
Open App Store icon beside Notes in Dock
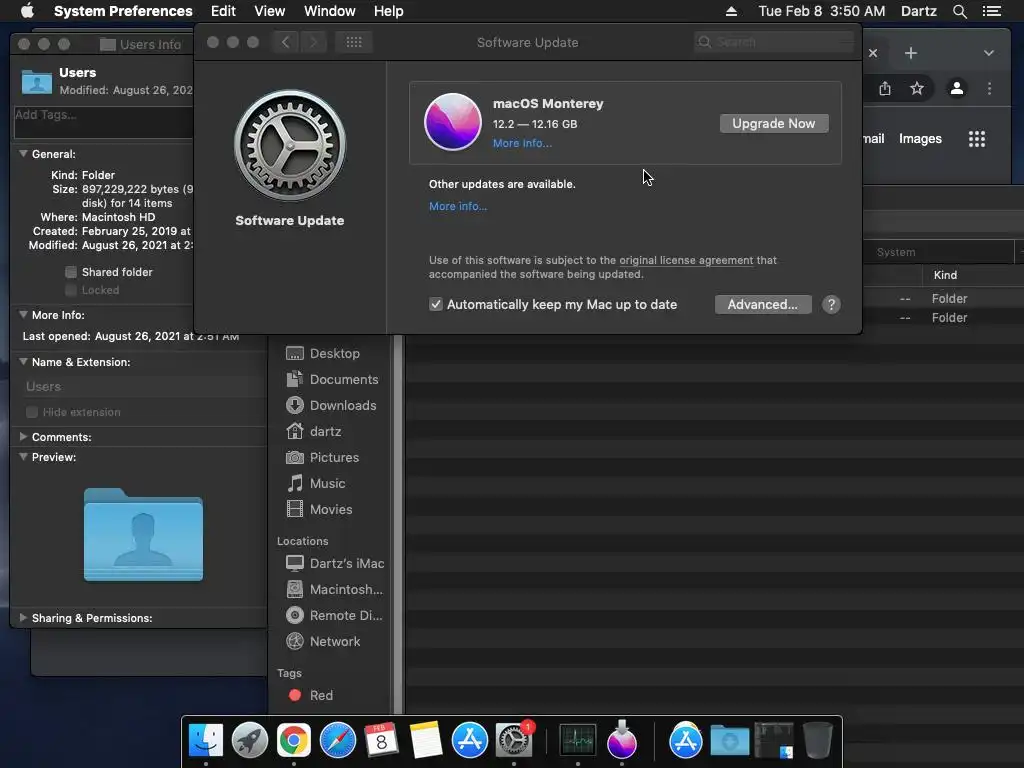coord(470,741)
